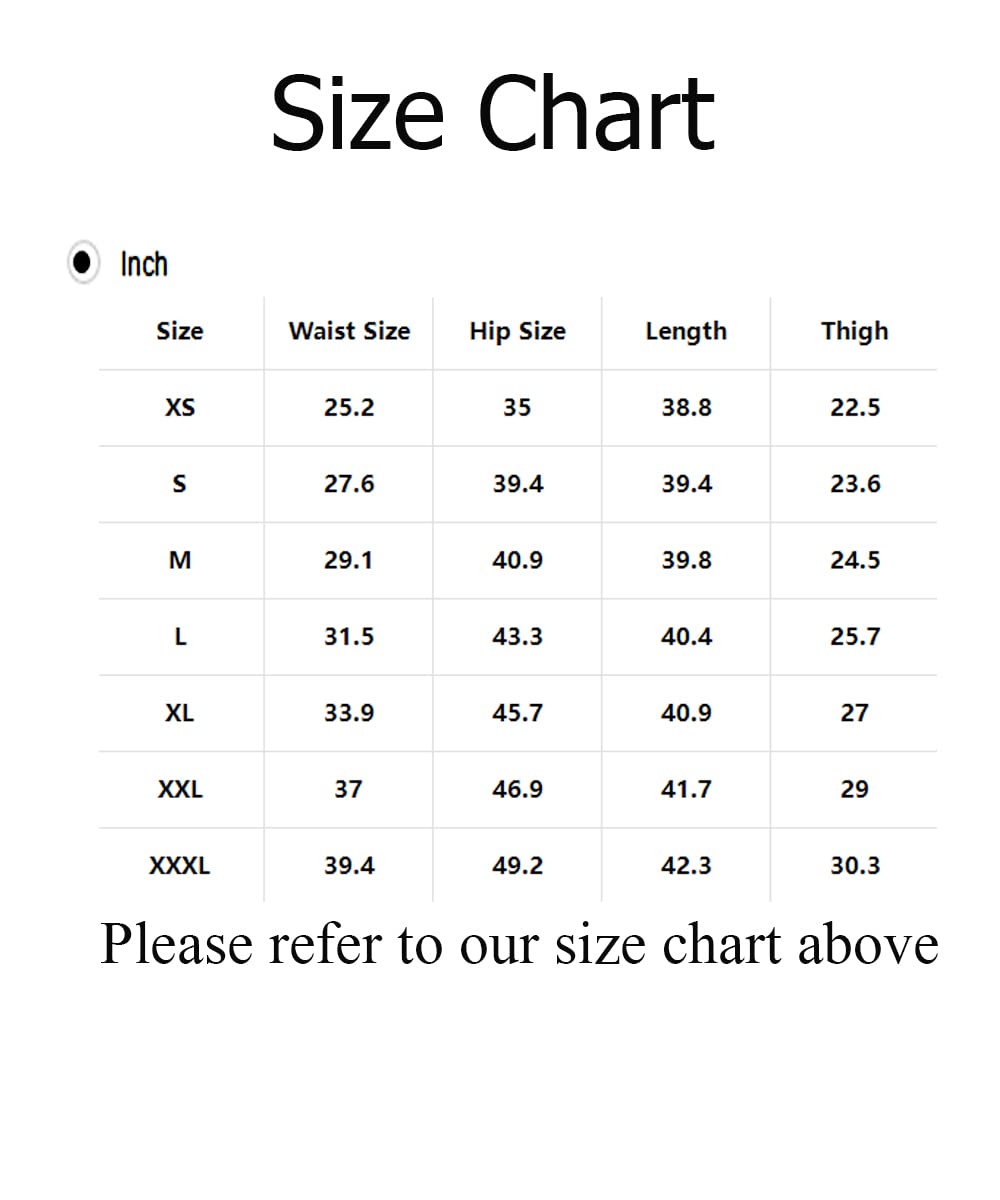1000x1200 pixels.
Task: Select the M size row label
Action: pos(180,560)
